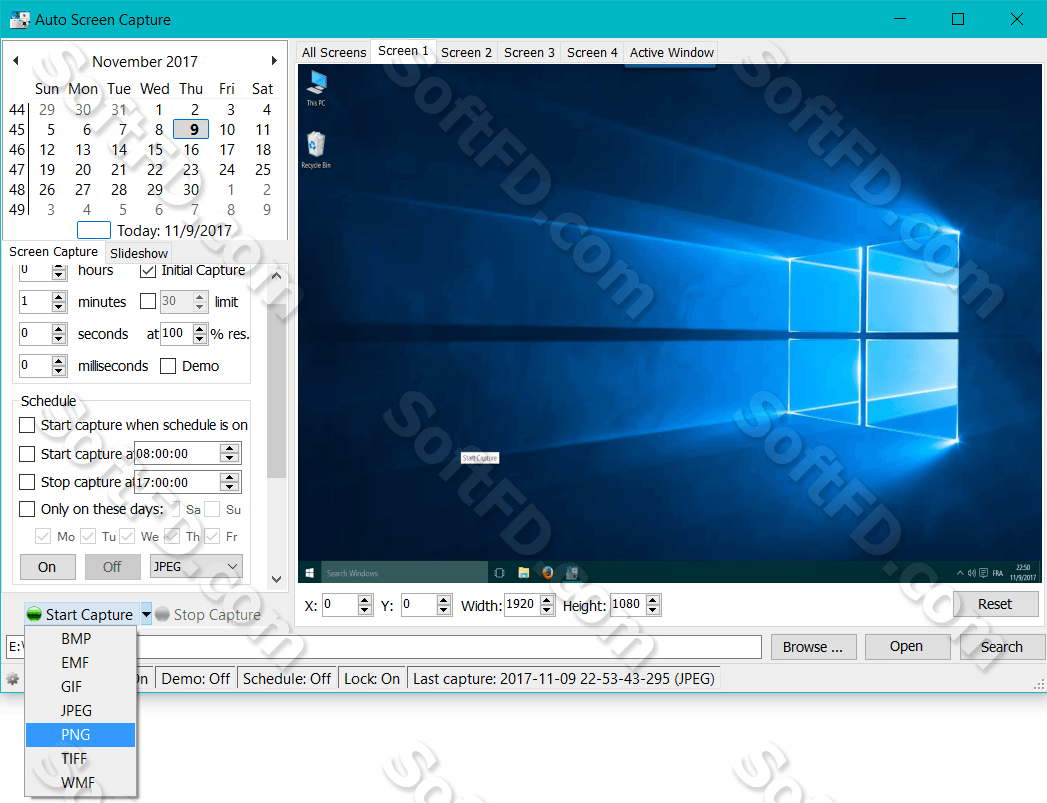The width and height of the screenshot is (1047, 803).
Task: Increase the Start capture at time
Action: [230, 449]
